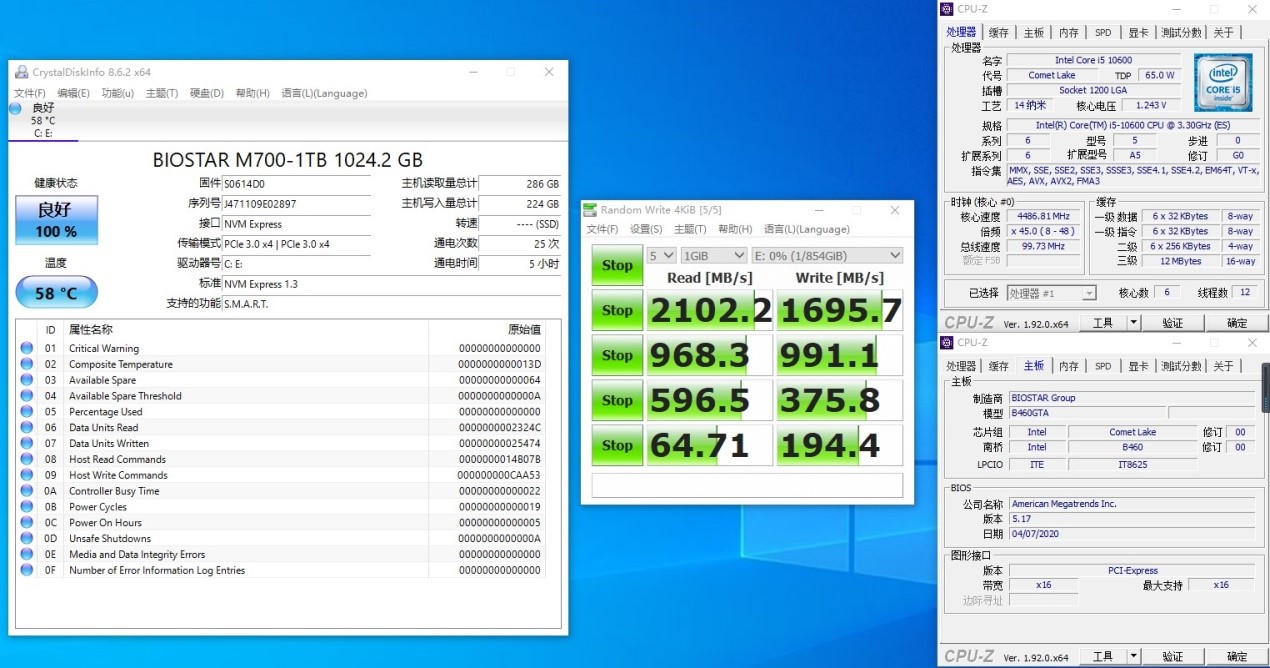Click the blue status icon for Composite Temperature

coord(26,364)
